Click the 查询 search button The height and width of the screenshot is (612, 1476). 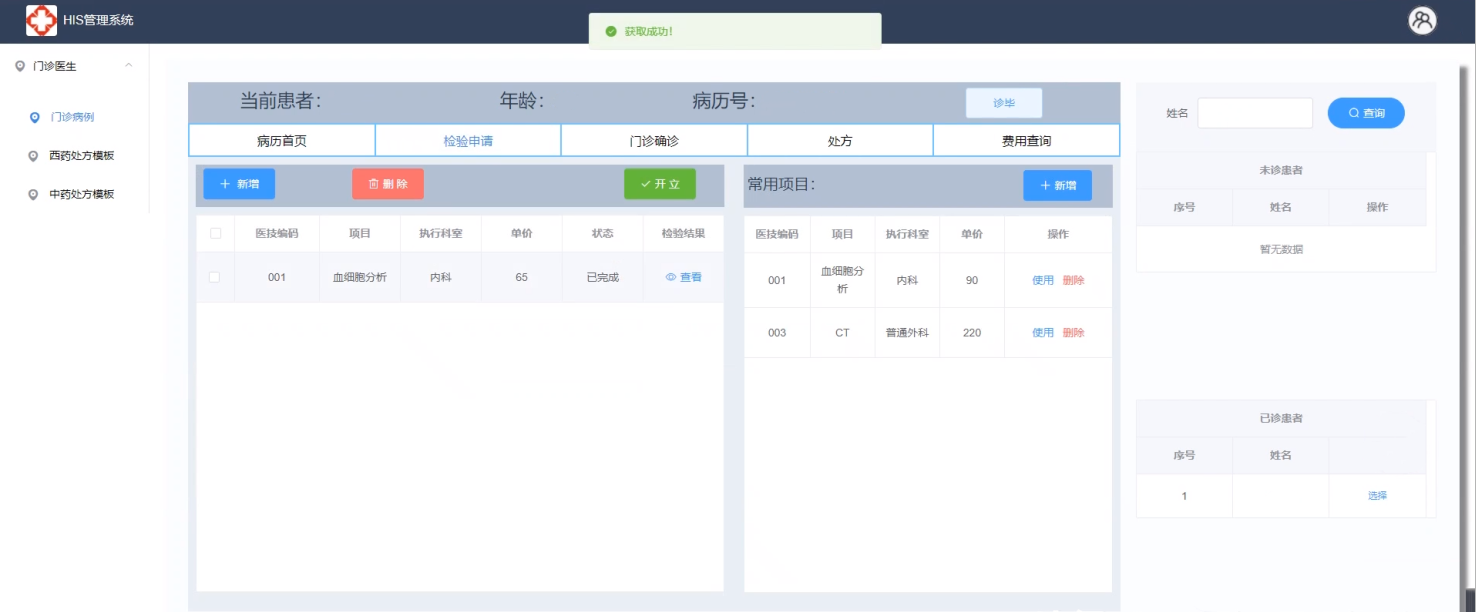[1365, 113]
